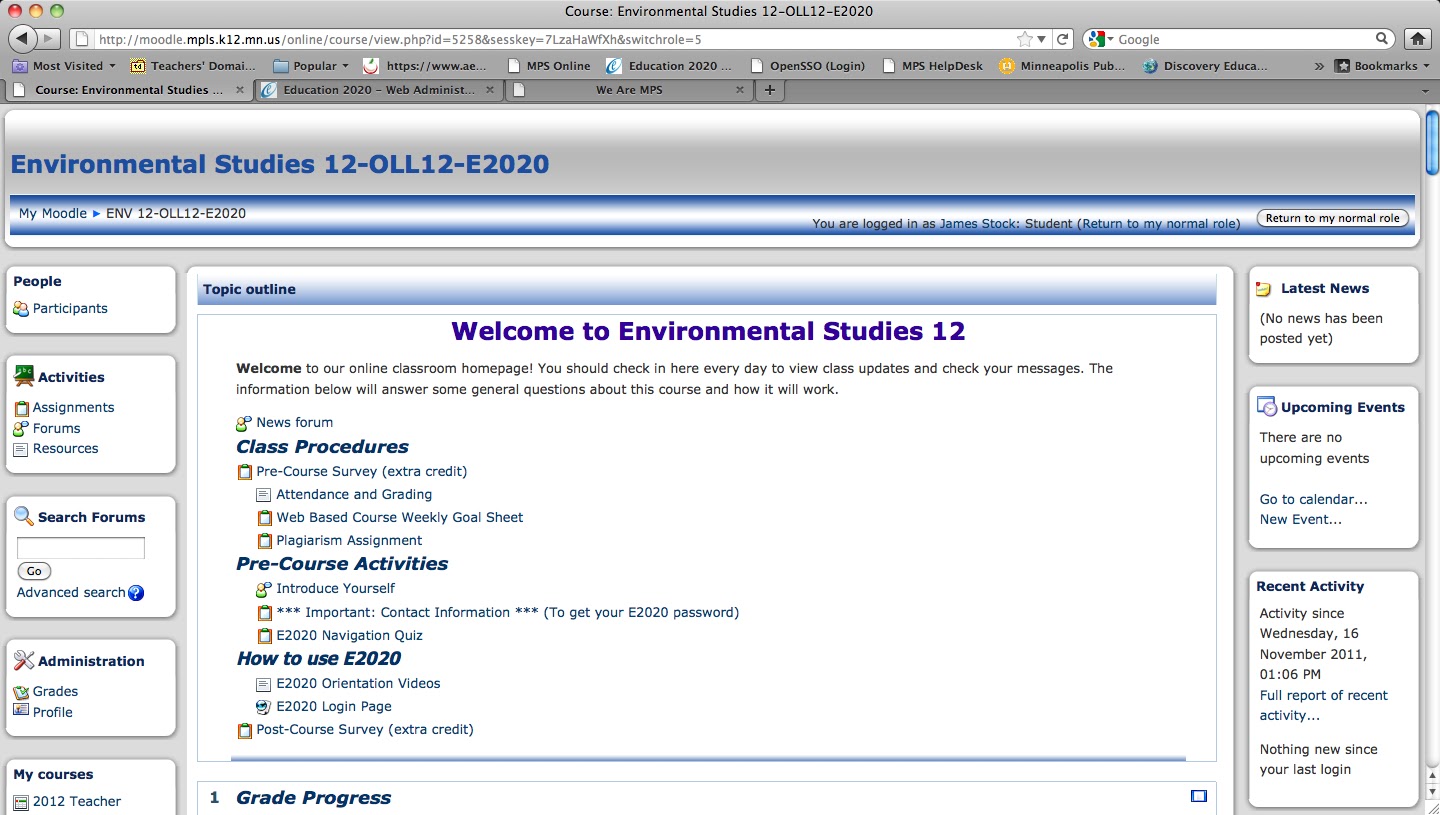Toggle the bookmark star in the address bar
This screenshot has height=815, width=1440.
[1027, 39]
